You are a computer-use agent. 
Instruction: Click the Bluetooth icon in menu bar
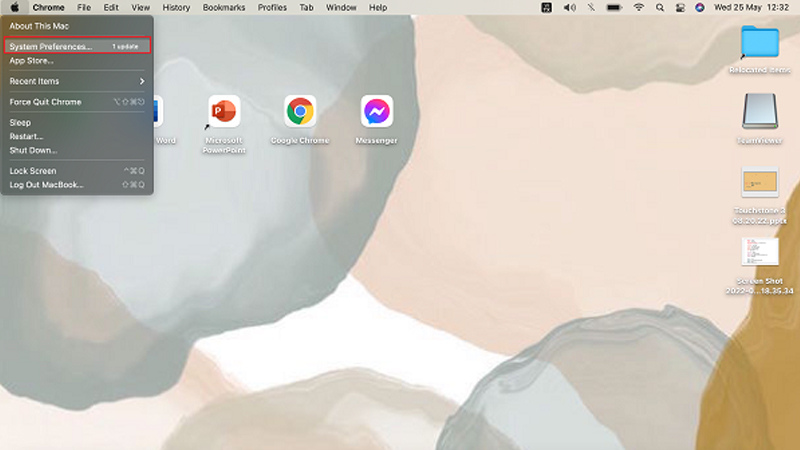(591, 8)
